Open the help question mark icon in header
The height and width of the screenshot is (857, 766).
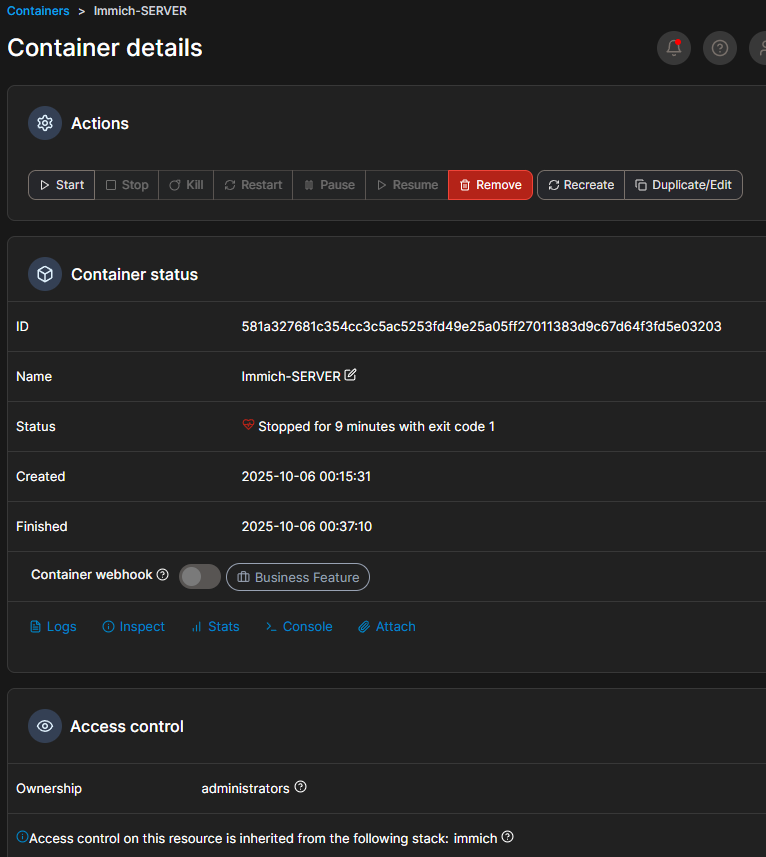(720, 48)
